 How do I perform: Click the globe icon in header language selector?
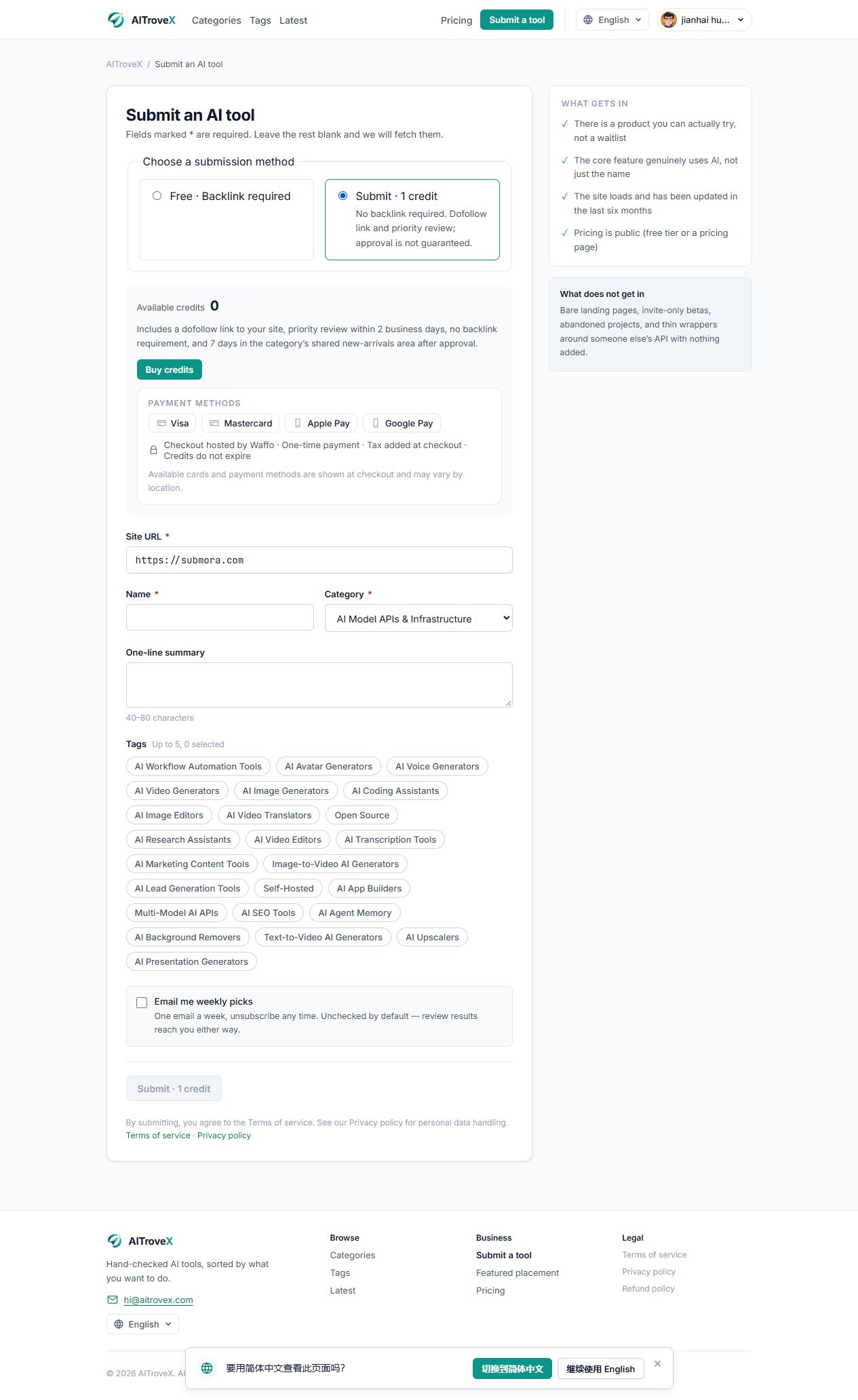click(588, 20)
